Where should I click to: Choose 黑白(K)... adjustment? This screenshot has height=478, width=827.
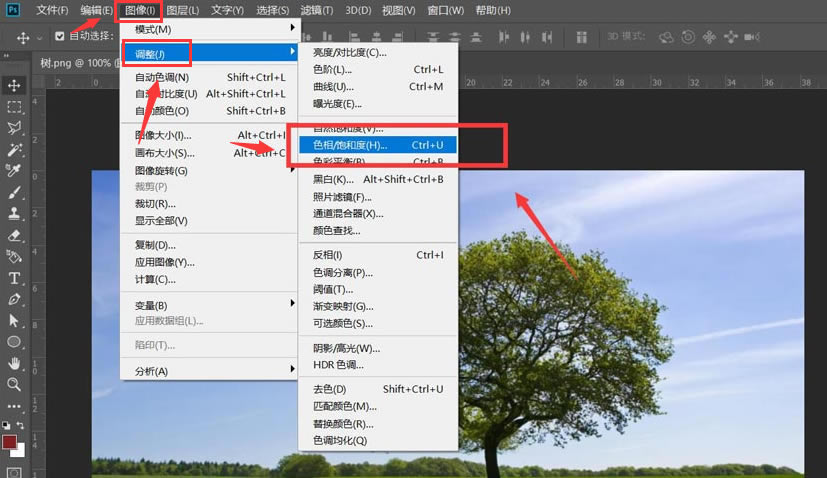click(x=378, y=179)
